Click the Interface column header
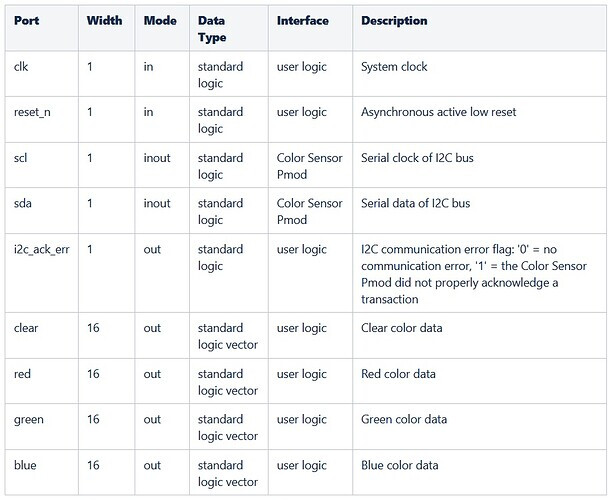The width and height of the screenshot is (613, 500). (303, 21)
